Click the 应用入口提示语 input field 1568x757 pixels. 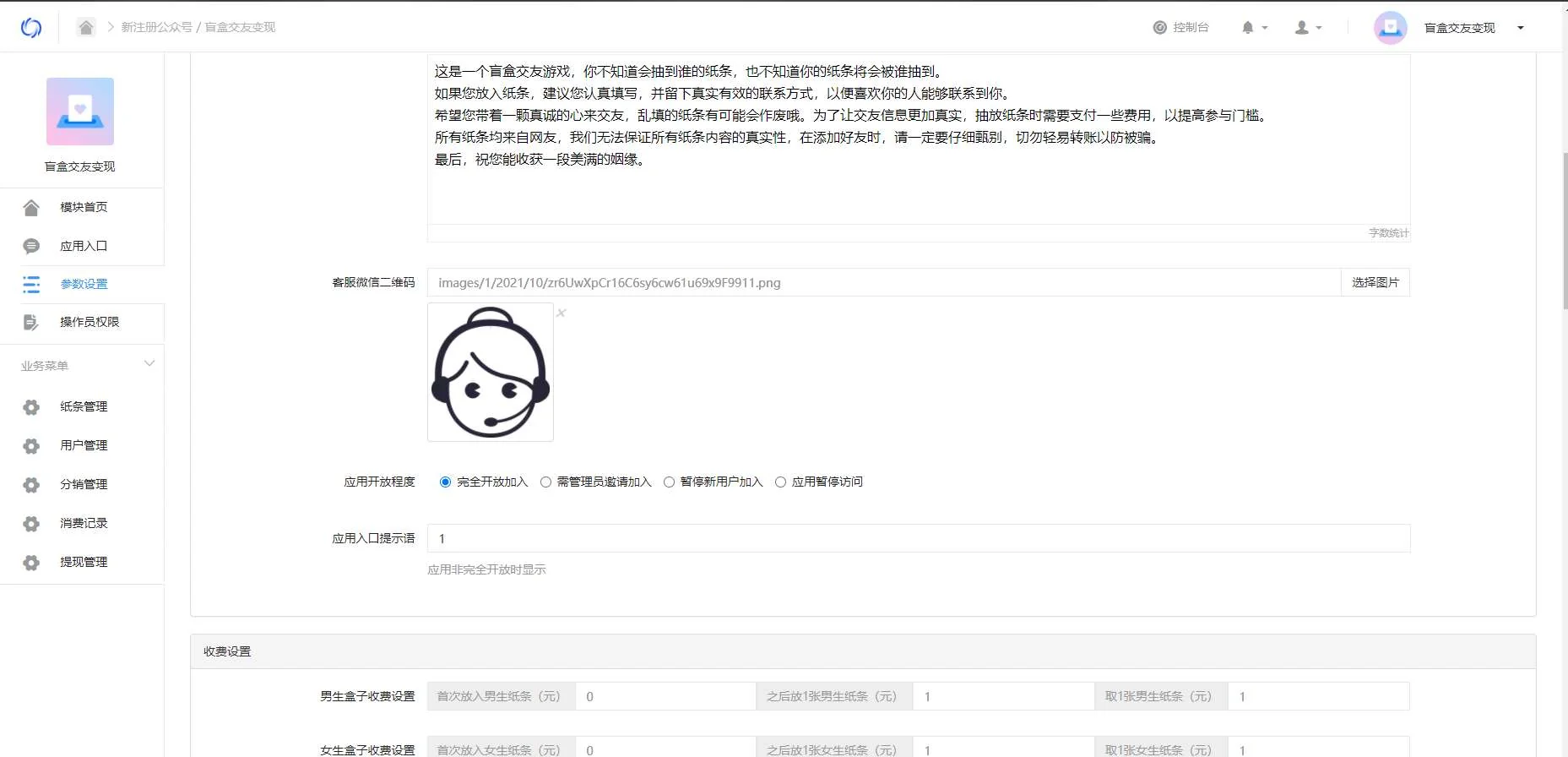pos(918,539)
